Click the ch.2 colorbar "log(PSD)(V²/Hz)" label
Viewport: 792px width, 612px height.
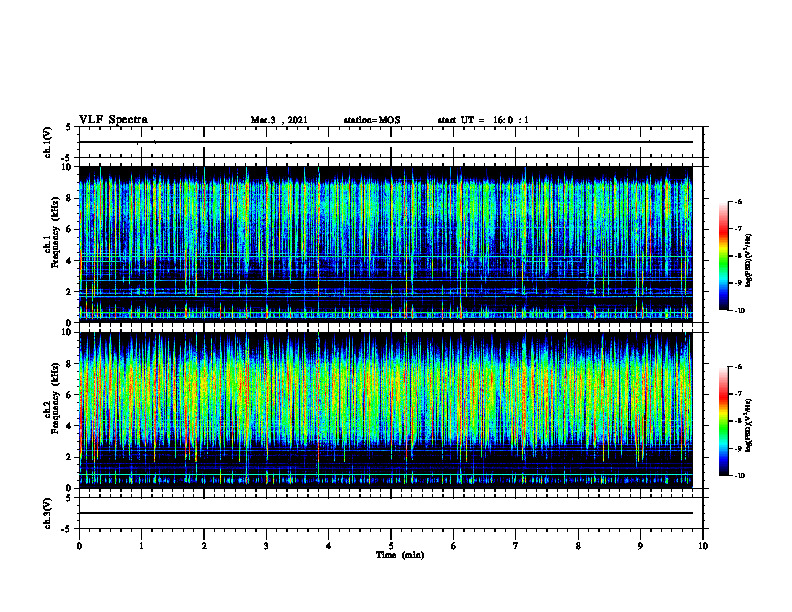coord(749,426)
